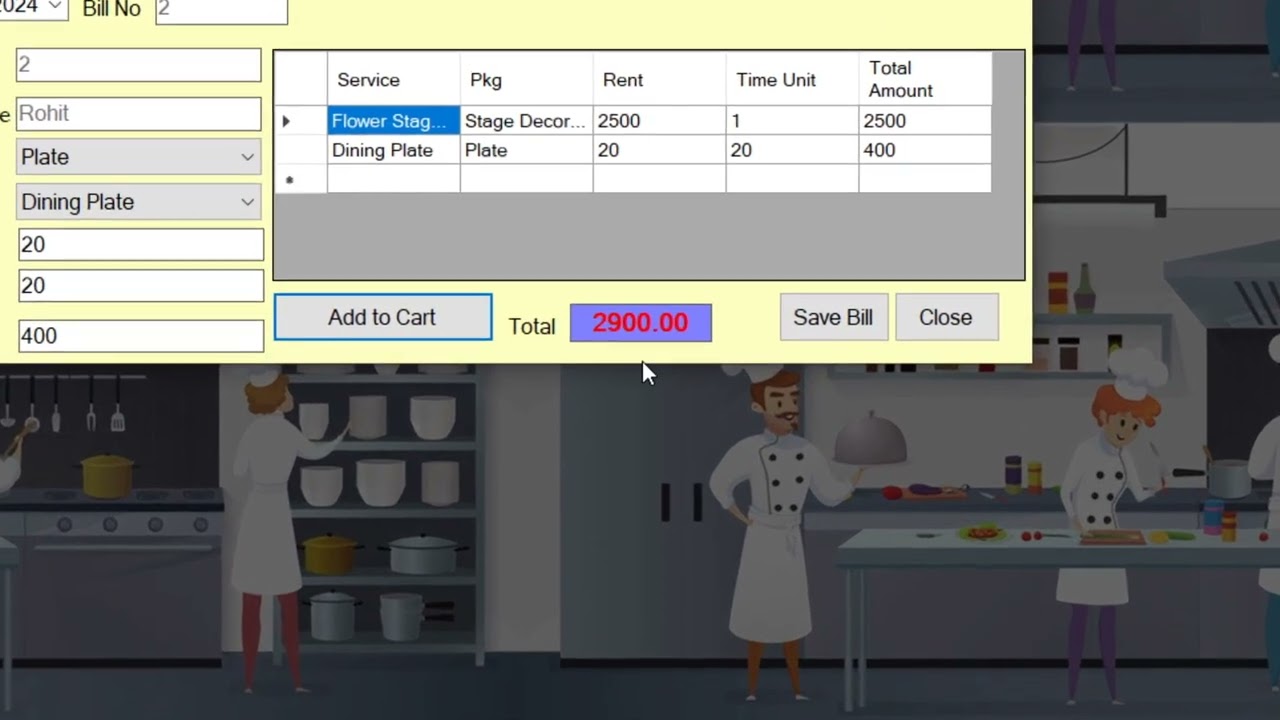Click Time Unit cell showing 20 in grid

click(x=792, y=150)
